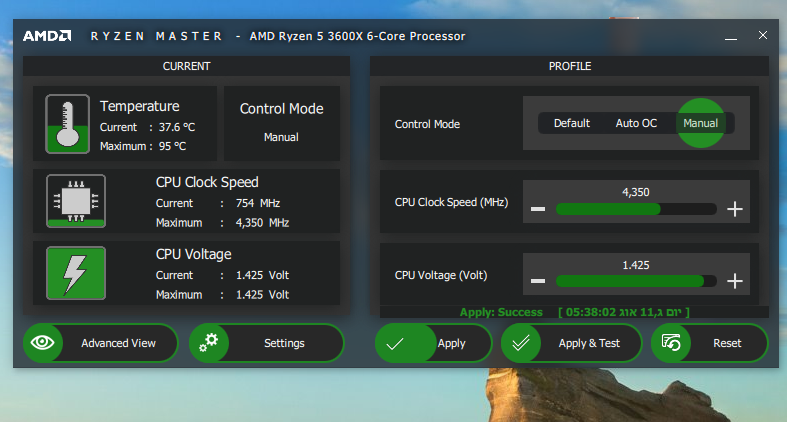Image resolution: width=787 pixels, height=422 pixels.
Task: Click the Reset button label
Action: tap(727, 343)
